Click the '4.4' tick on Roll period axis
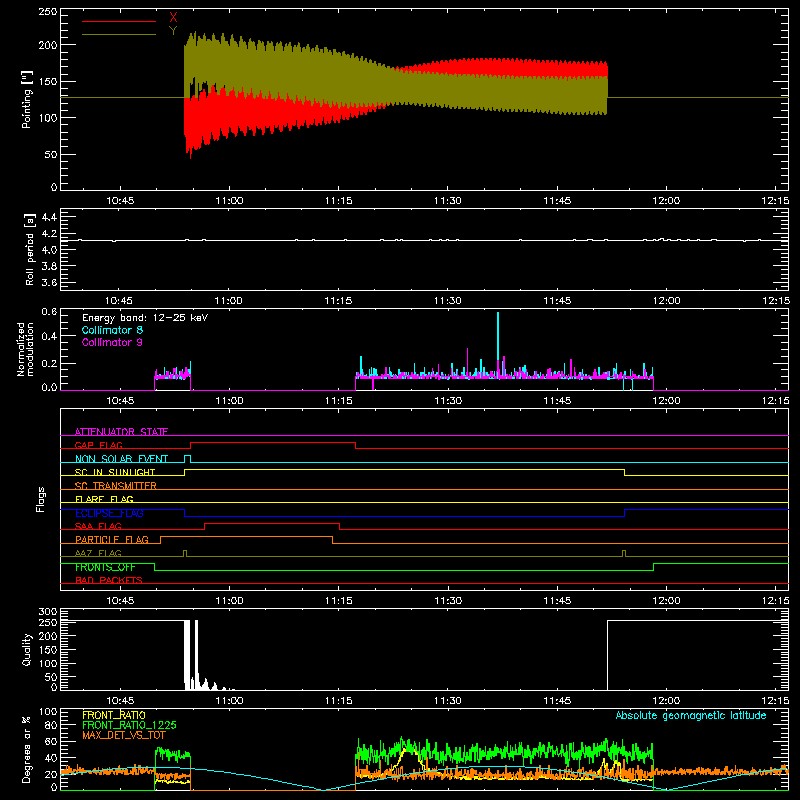 49,217
